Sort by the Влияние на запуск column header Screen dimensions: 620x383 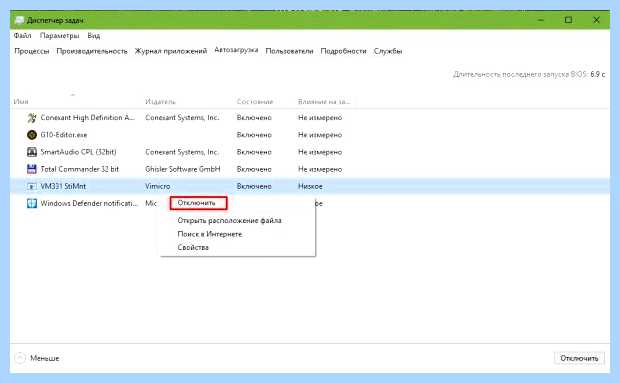pyautogui.click(x=324, y=102)
